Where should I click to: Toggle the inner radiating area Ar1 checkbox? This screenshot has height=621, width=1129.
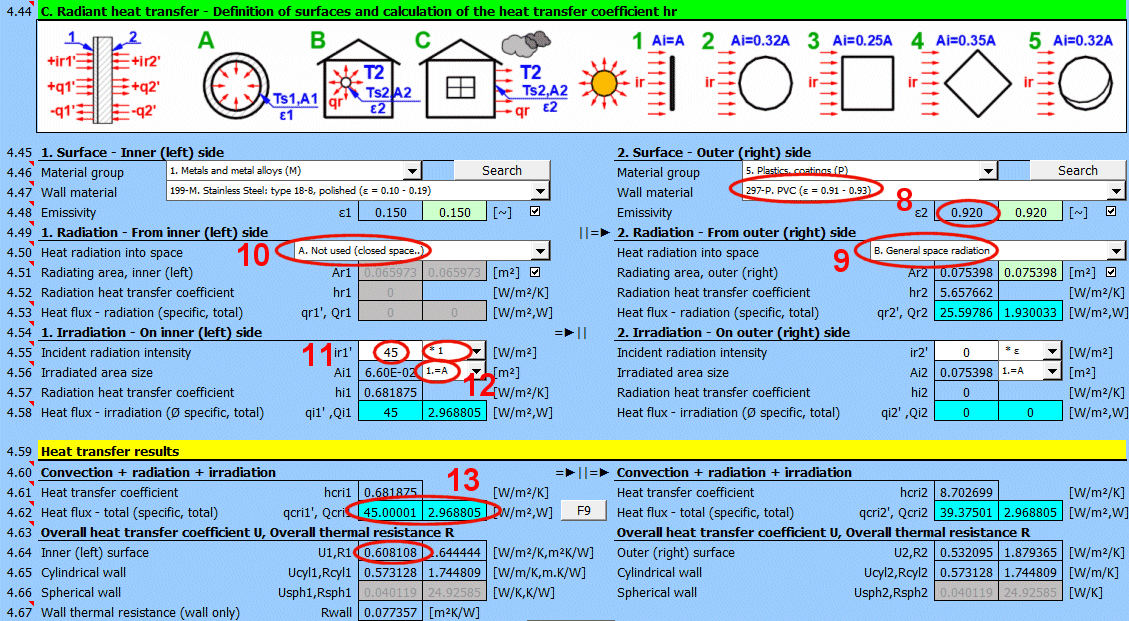(534, 272)
